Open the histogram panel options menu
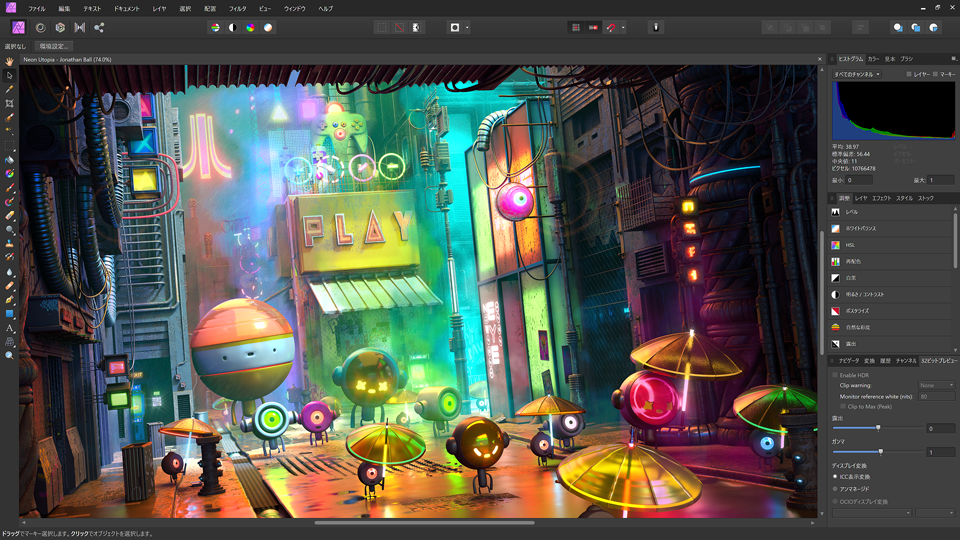This screenshot has height=540, width=960. coord(953,59)
